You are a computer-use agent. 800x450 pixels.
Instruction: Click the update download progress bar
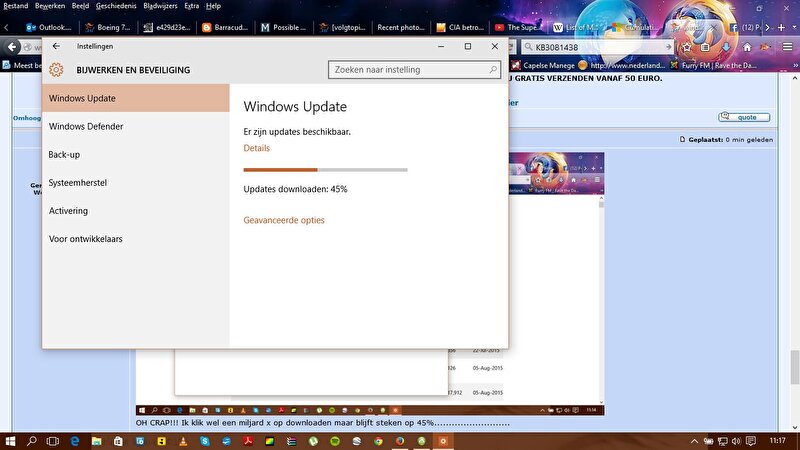(325, 170)
